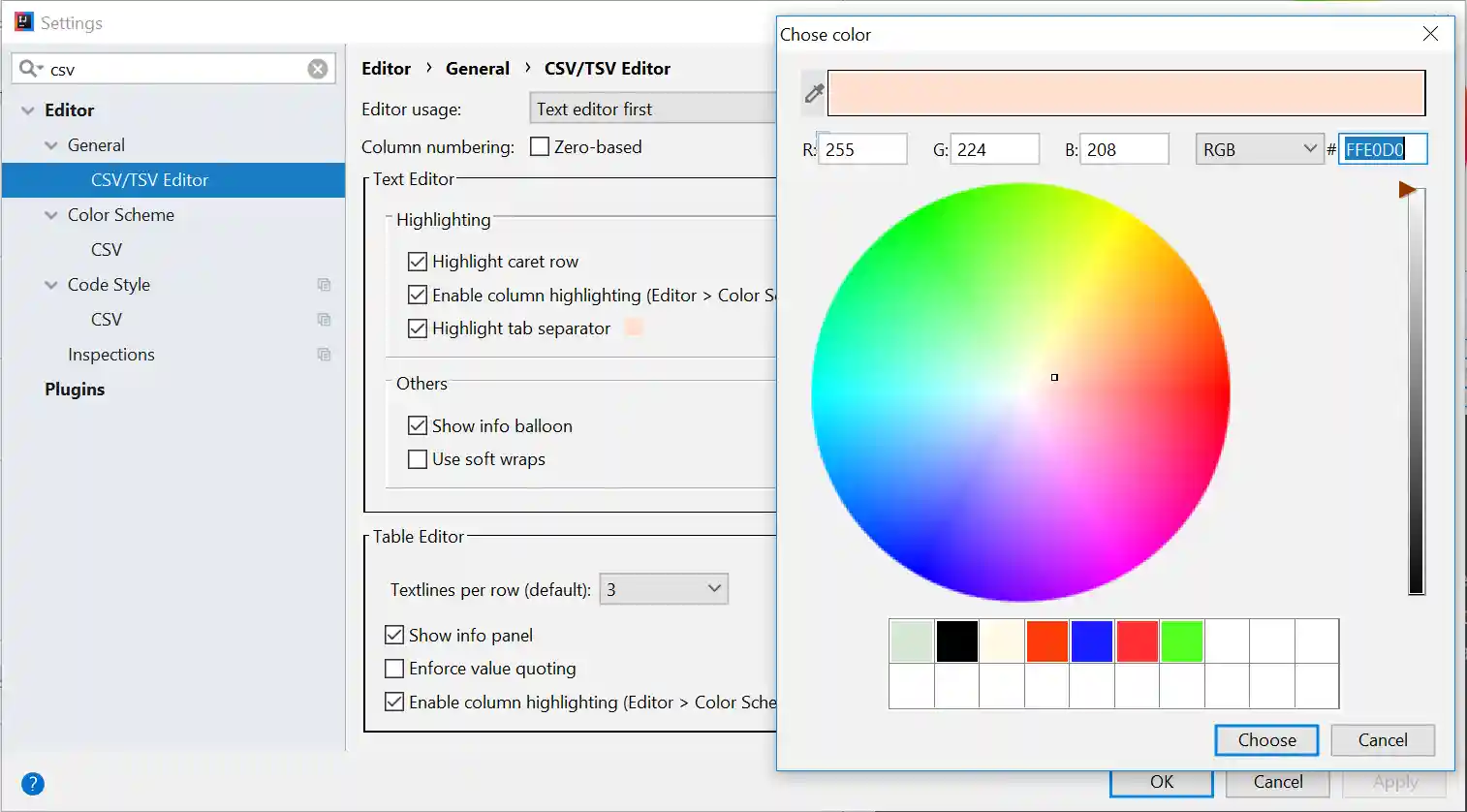Collapse the Color Scheme tree section
Viewport: 1467px width, 812px height.
[x=50, y=214]
